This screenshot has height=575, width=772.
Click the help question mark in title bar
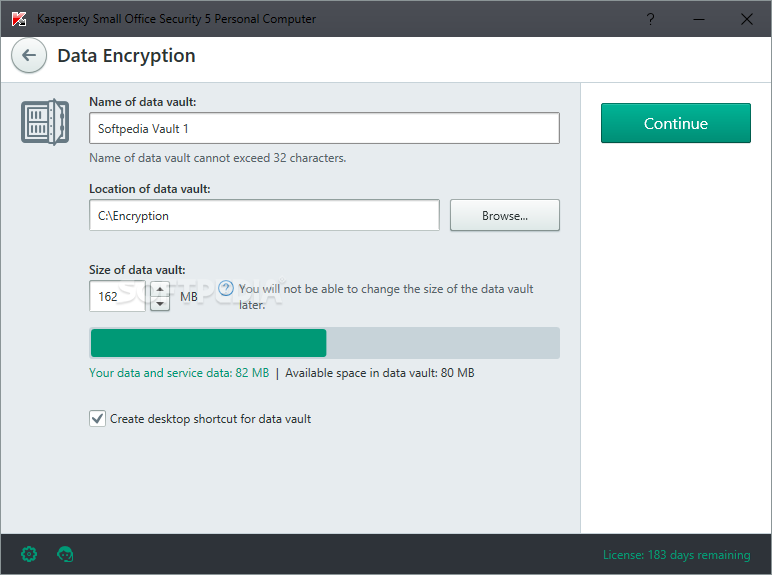click(x=650, y=19)
